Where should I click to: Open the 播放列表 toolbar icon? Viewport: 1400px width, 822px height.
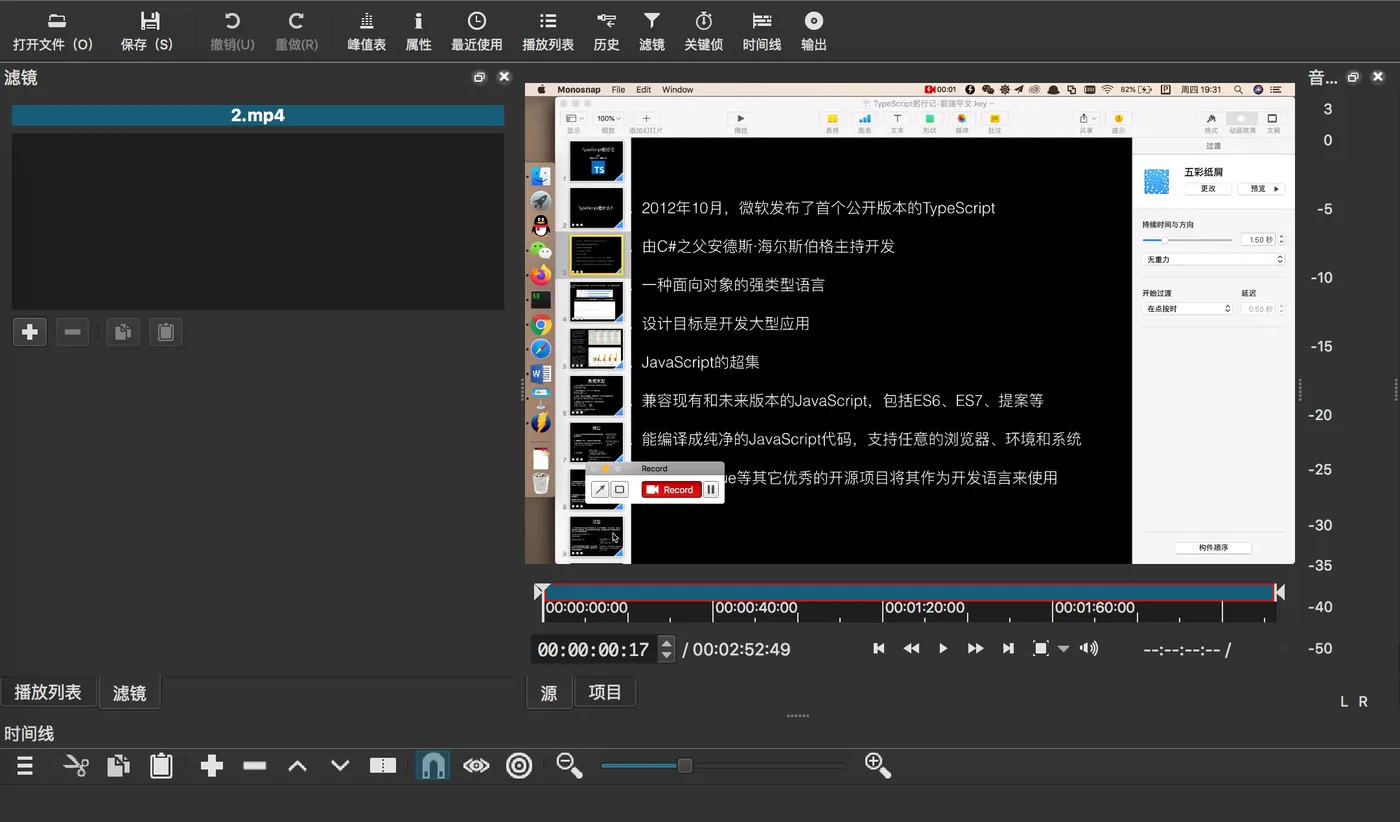tap(548, 32)
